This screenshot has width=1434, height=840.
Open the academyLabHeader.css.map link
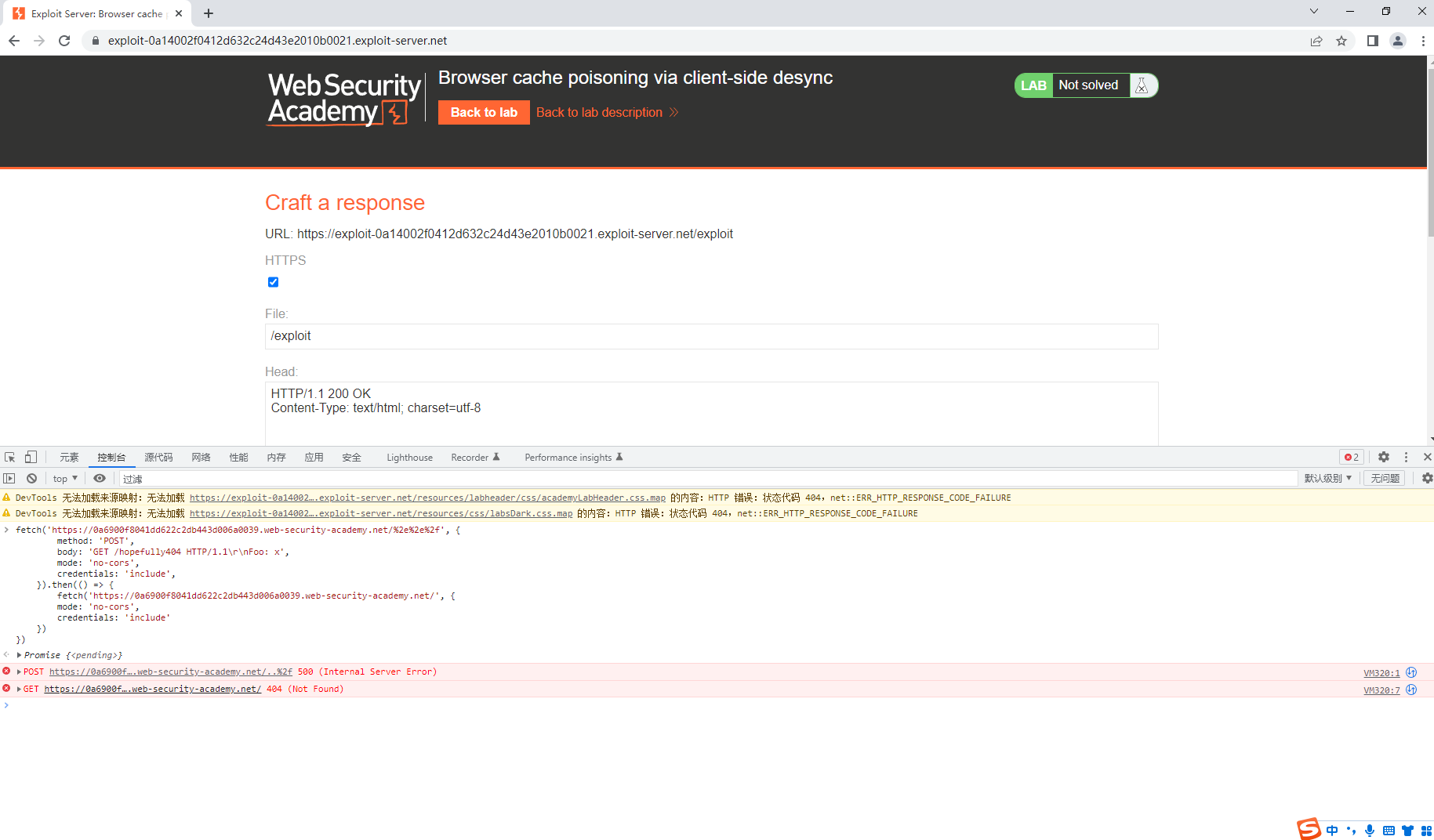click(x=427, y=498)
